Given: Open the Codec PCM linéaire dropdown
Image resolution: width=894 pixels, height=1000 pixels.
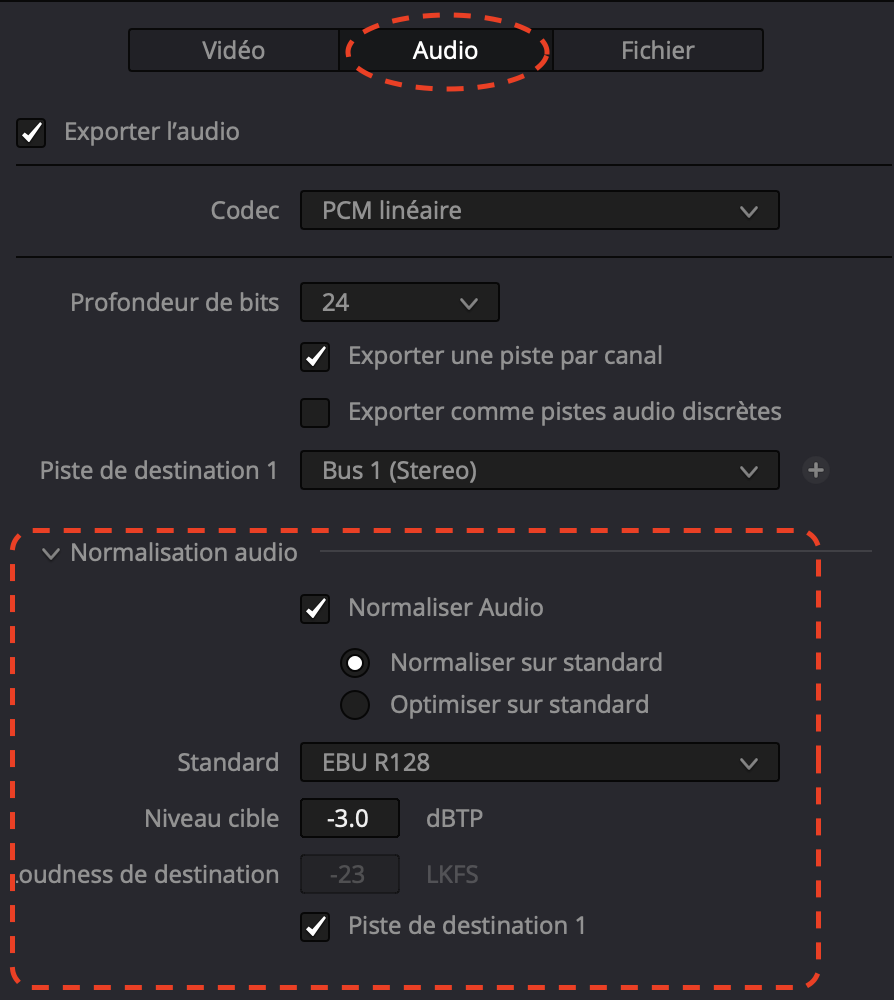Looking at the screenshot, I should coord(539,211).
